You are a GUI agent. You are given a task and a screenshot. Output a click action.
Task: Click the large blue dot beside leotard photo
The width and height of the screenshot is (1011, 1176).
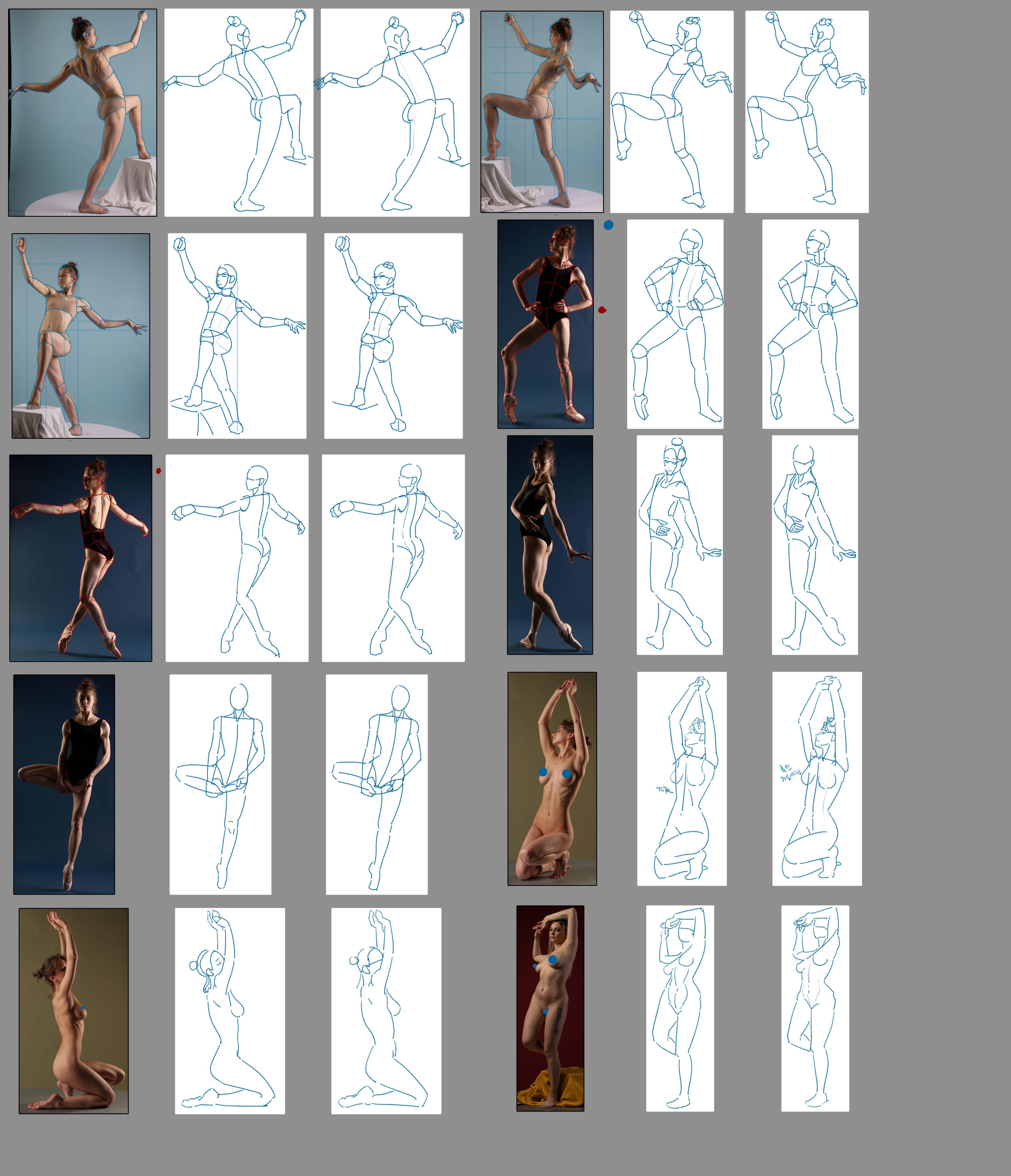click(x=608, y=225)
